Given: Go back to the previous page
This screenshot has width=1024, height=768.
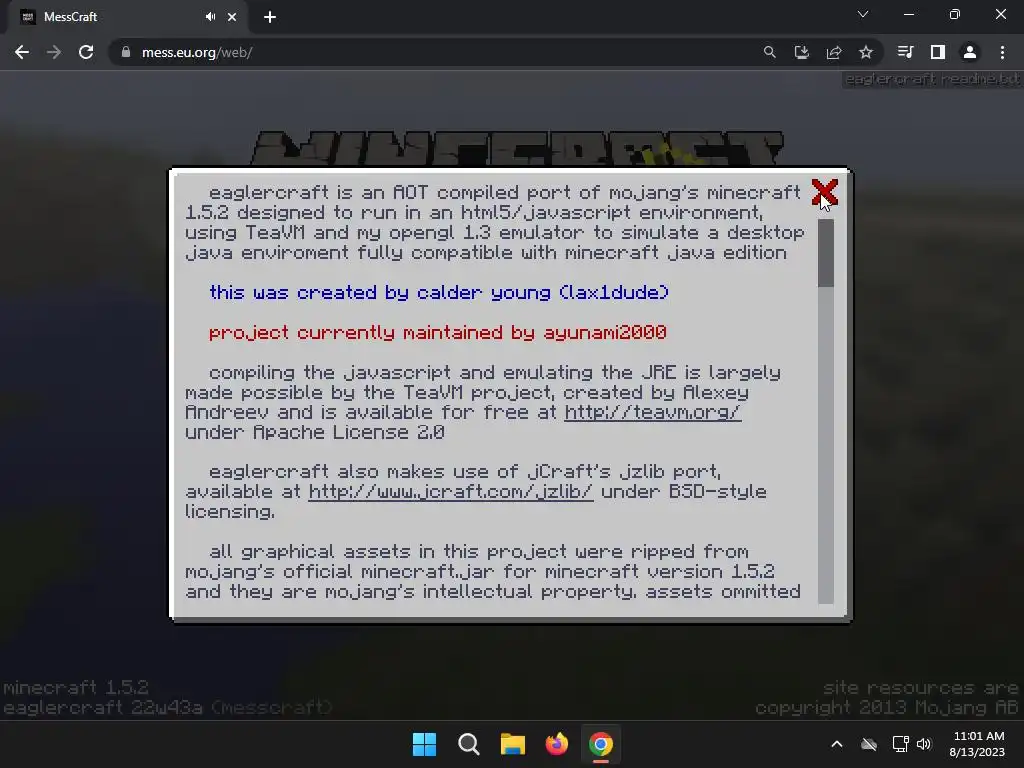Looking at the screenshot, I should (x=22, y=52).
